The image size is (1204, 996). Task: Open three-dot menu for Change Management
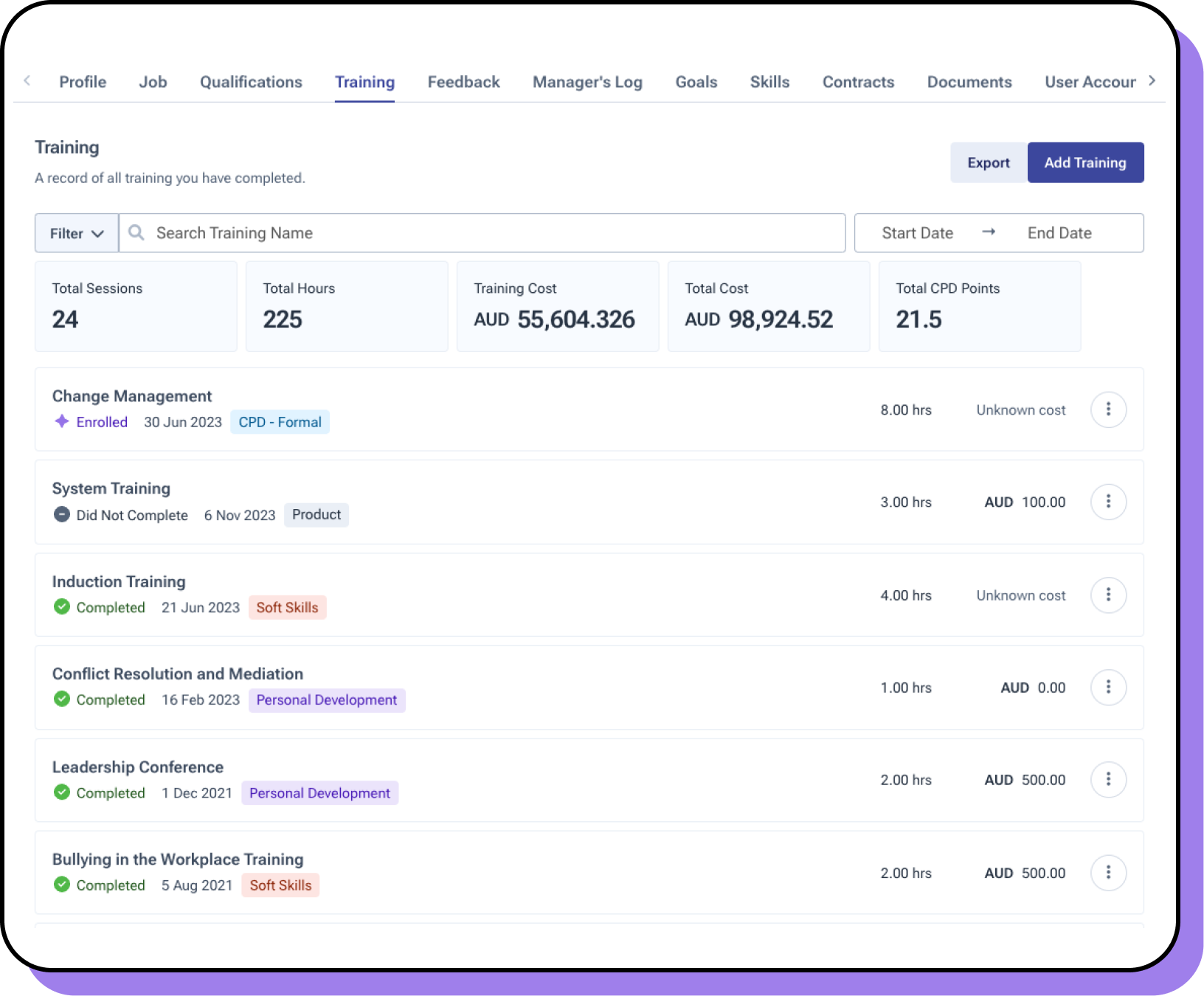pos(1108,409)
